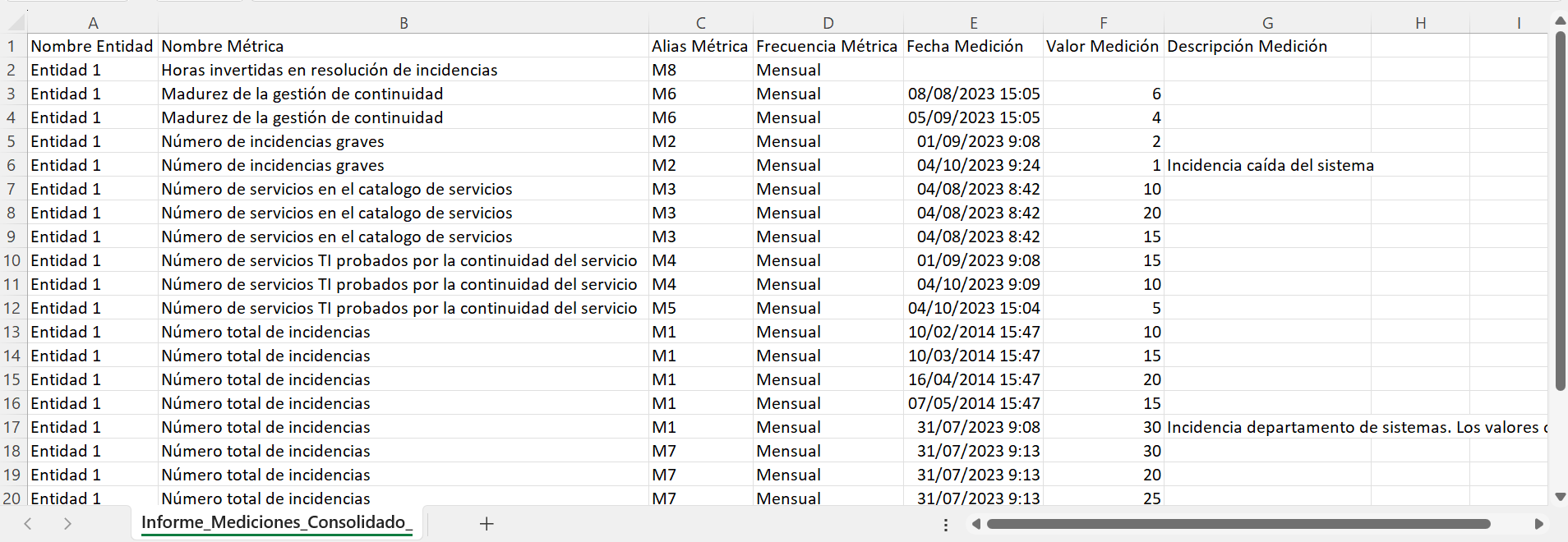
Task: Select column G header
Action: coord(1267,24)
